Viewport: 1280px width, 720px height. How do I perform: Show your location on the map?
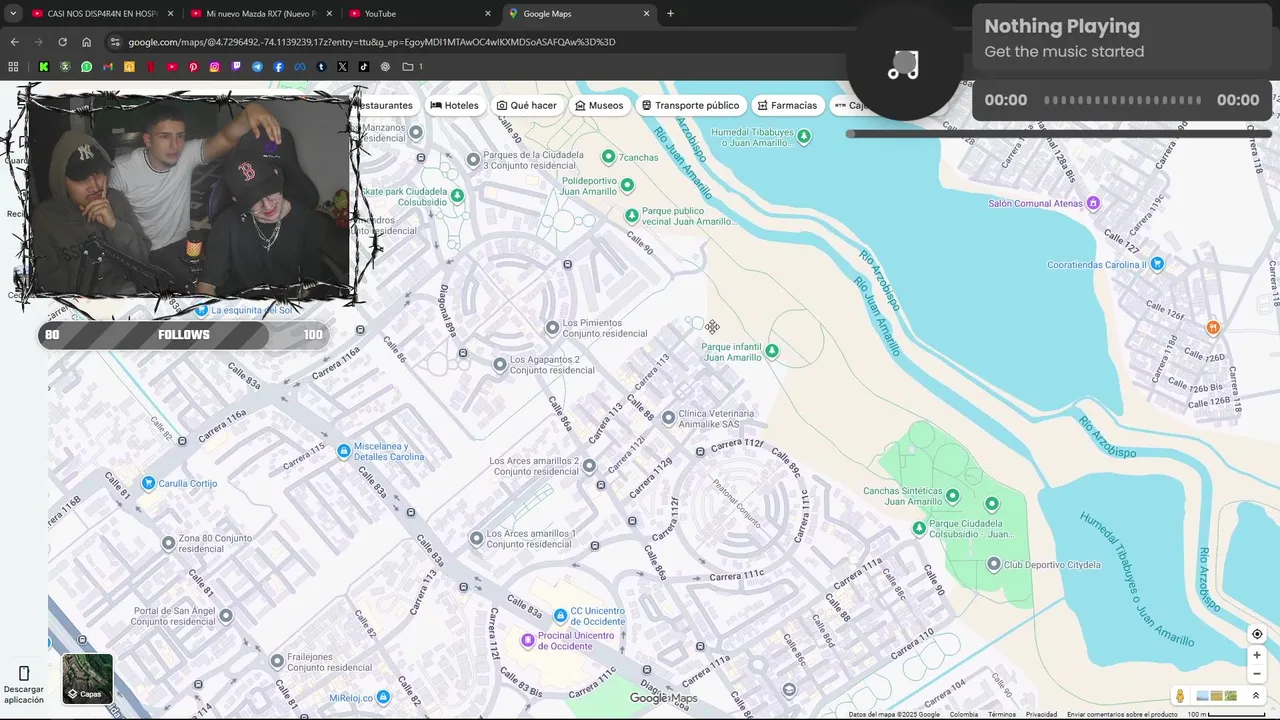1257,634
